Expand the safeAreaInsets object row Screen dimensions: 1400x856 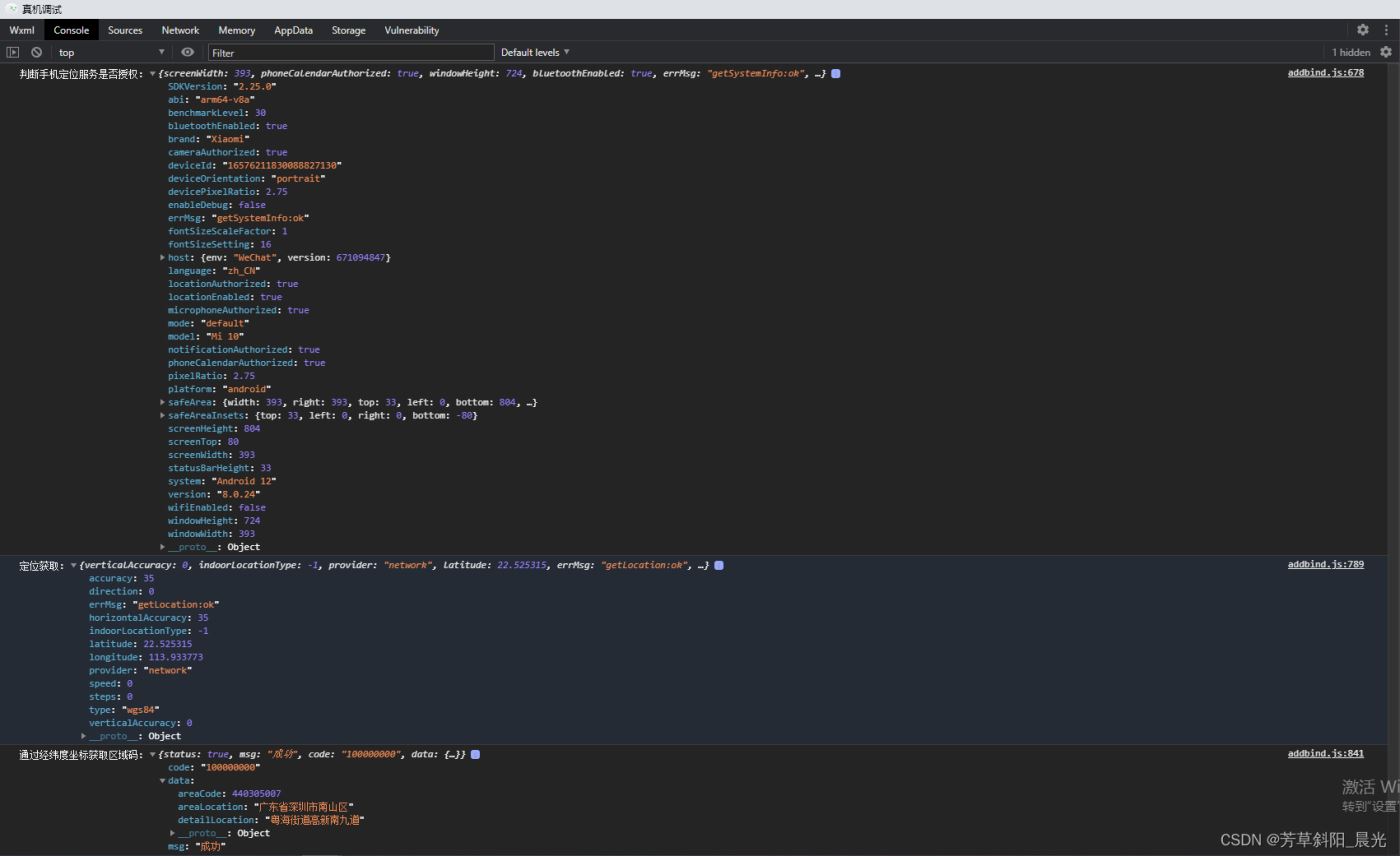click(162, 415)
